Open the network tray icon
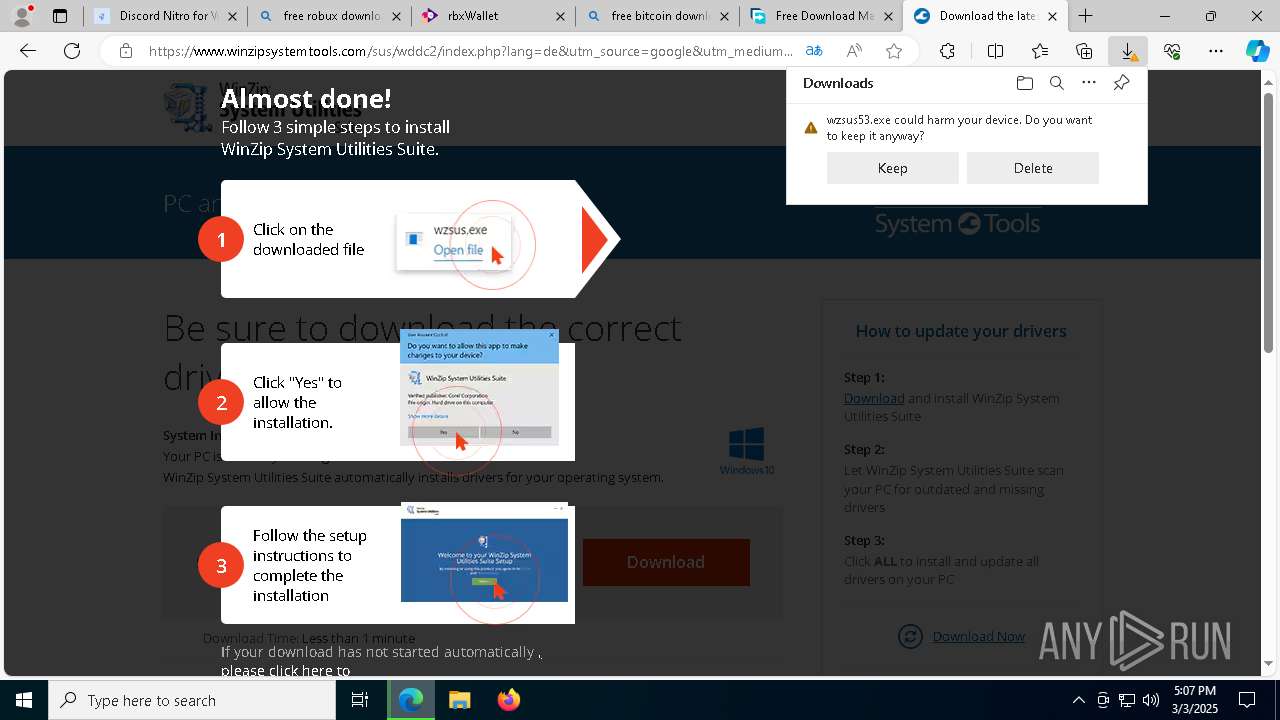The width and height of the screenshot is (1280, 720). click(x=1126, y=700)
